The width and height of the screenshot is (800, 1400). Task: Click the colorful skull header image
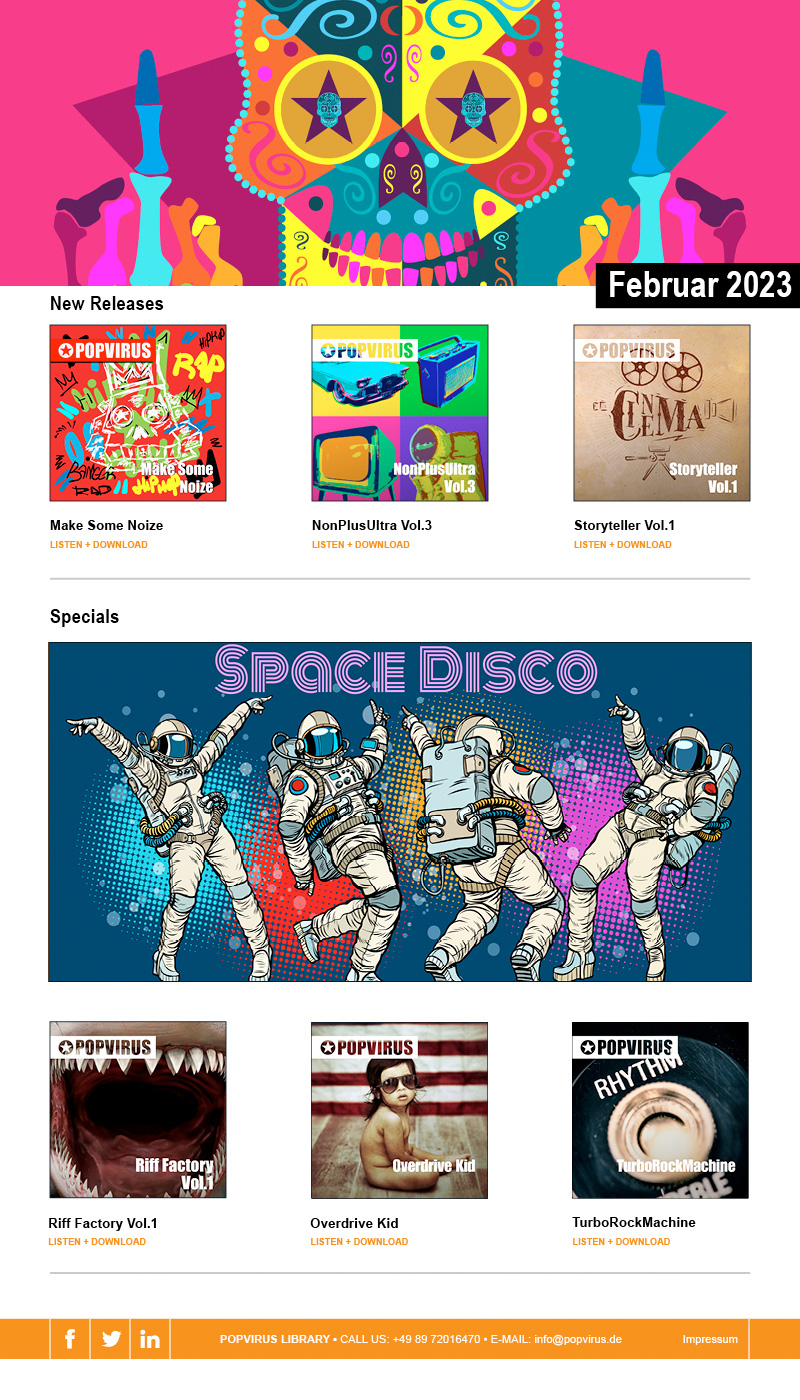pyautogui.click(x=400, y=143)
